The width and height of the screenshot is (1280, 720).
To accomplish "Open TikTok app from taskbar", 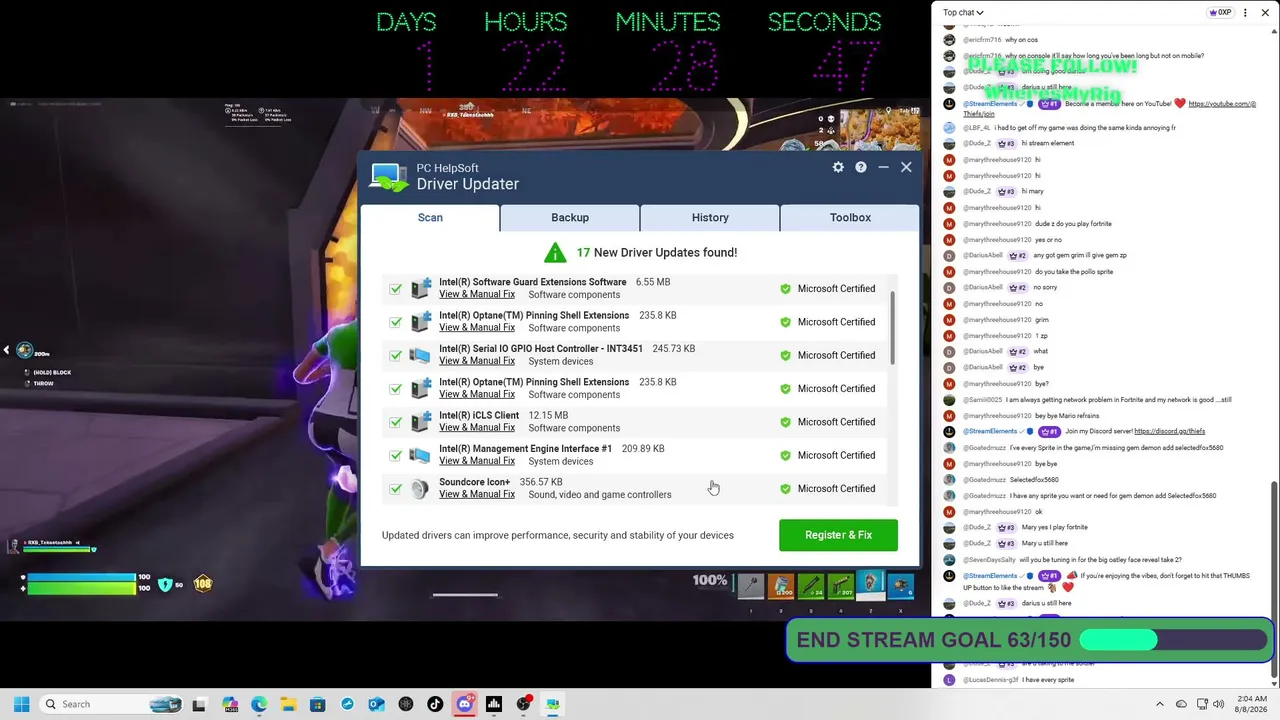I will [435, 704].
